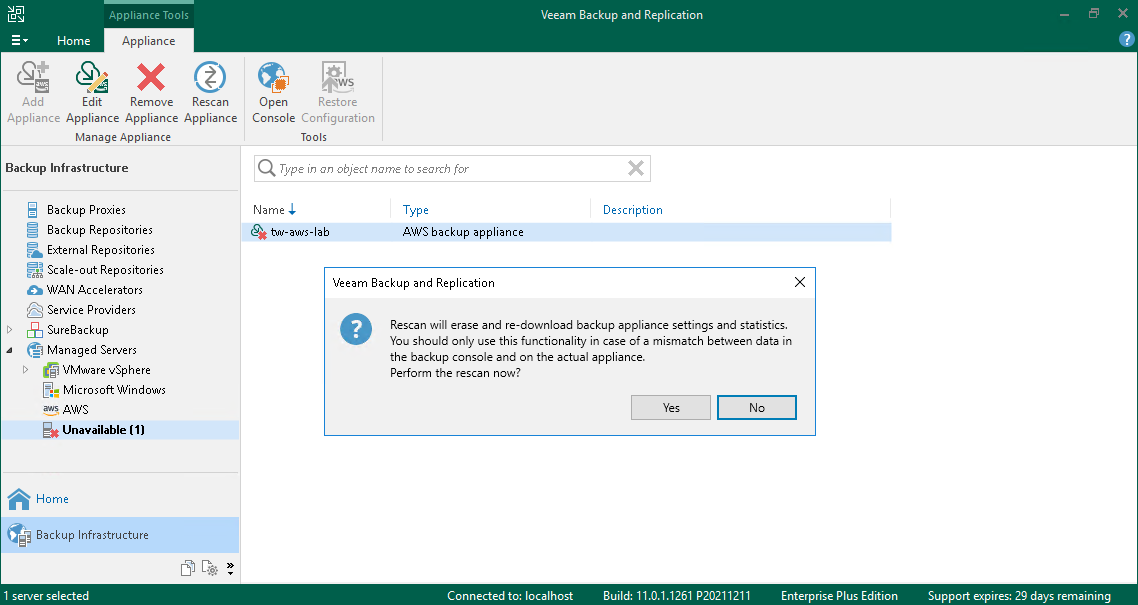
Task: Open the help question mark icon
Action: pyautogui.click(x=1126, y=40)
